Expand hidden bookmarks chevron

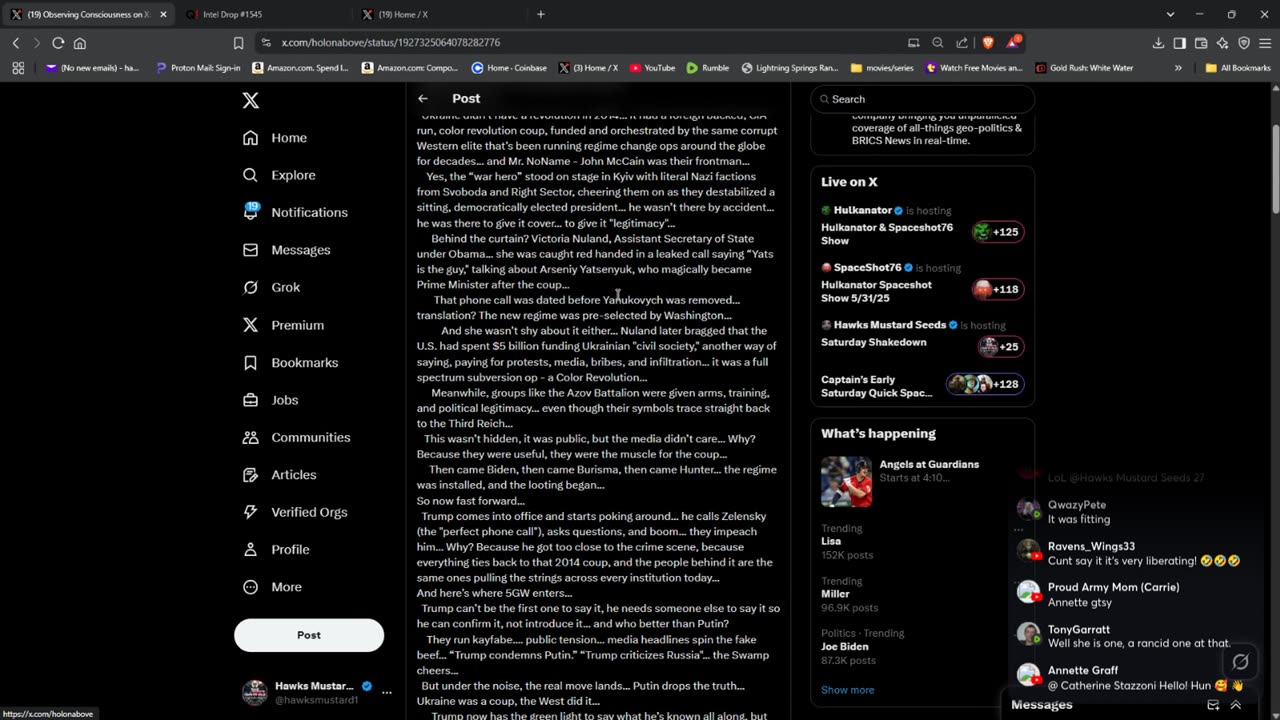[x=1178, y=68]
